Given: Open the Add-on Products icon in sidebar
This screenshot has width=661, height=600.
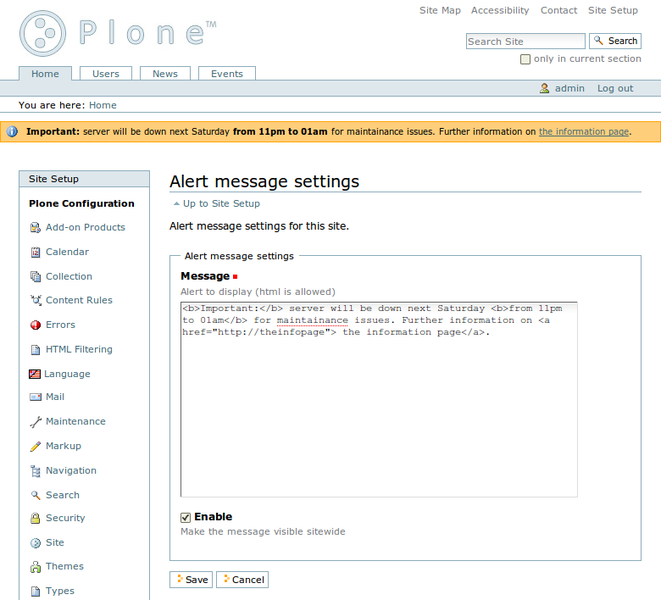Looking at the screenshot, I should coord(36,228).
